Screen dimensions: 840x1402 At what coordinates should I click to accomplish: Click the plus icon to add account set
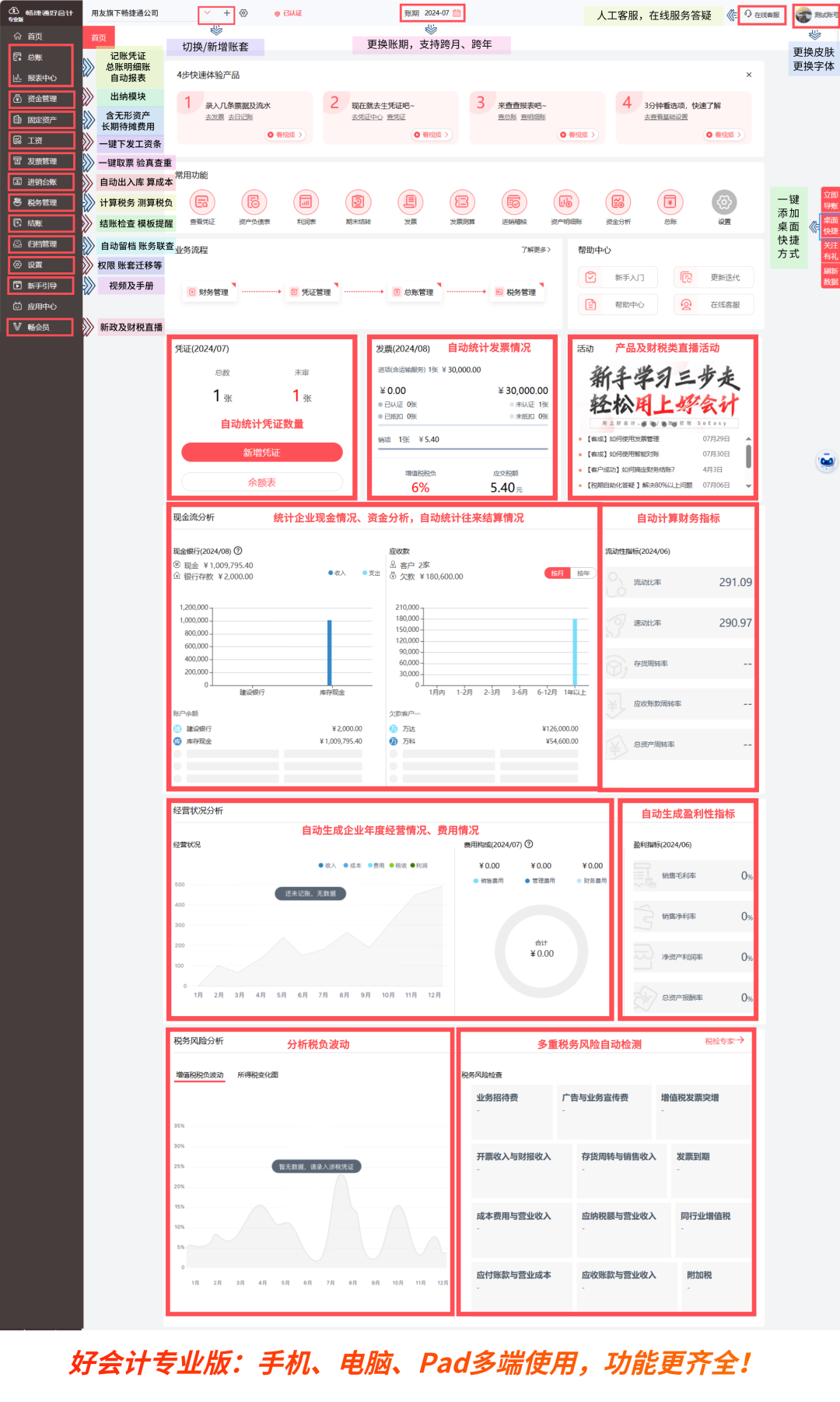click(x=226, y=13)
